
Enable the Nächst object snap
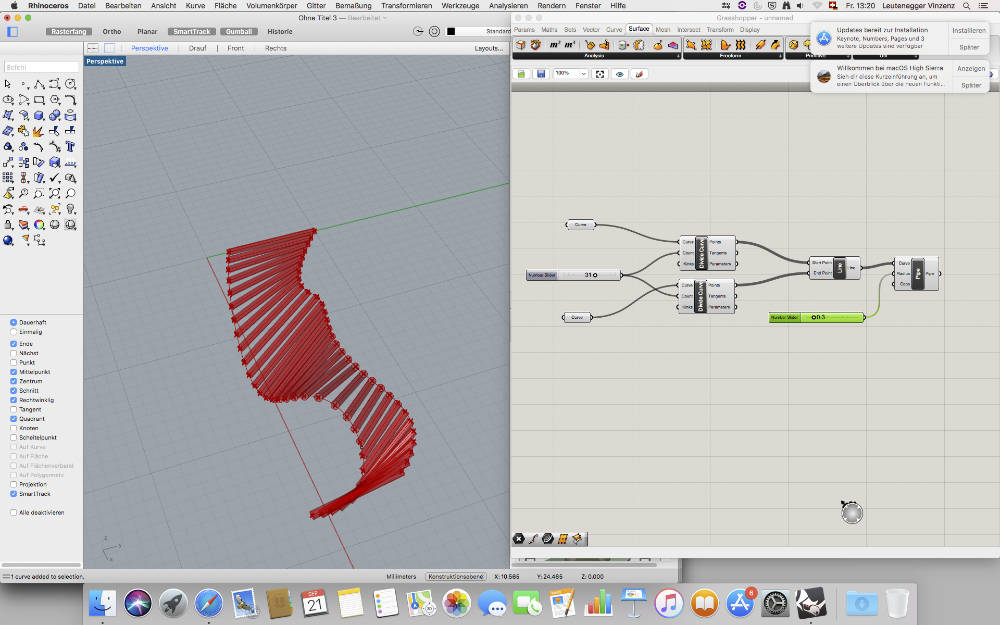coord(13,353)
